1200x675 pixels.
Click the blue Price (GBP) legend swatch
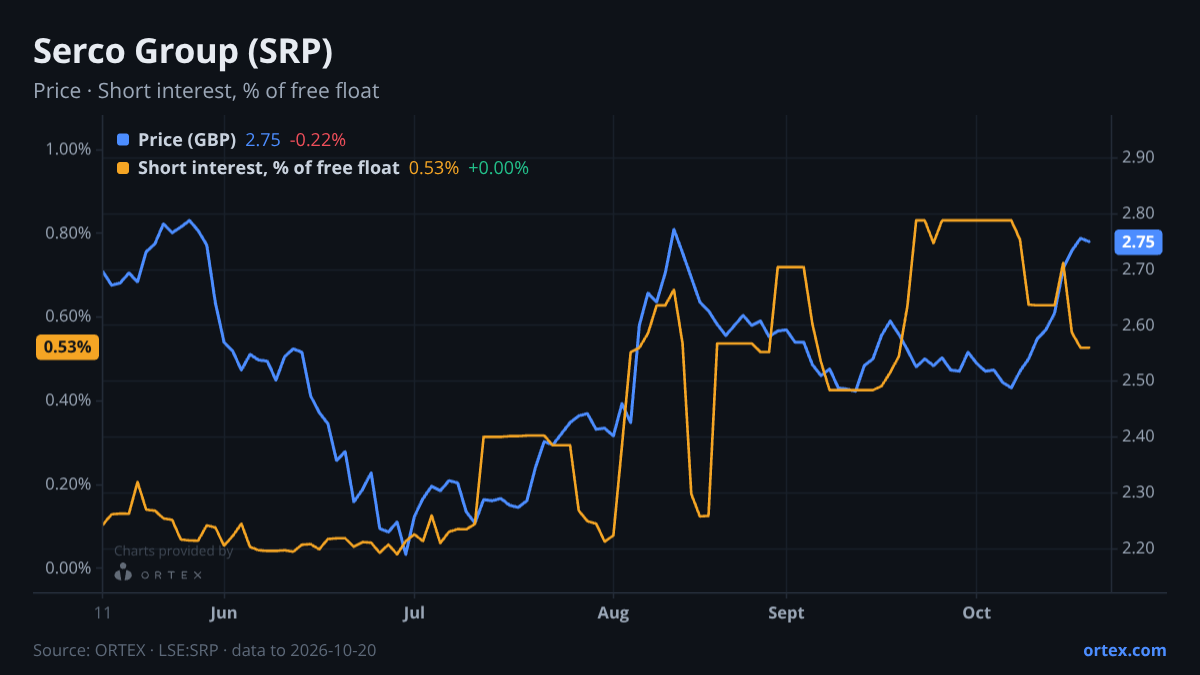coord(123,140)
